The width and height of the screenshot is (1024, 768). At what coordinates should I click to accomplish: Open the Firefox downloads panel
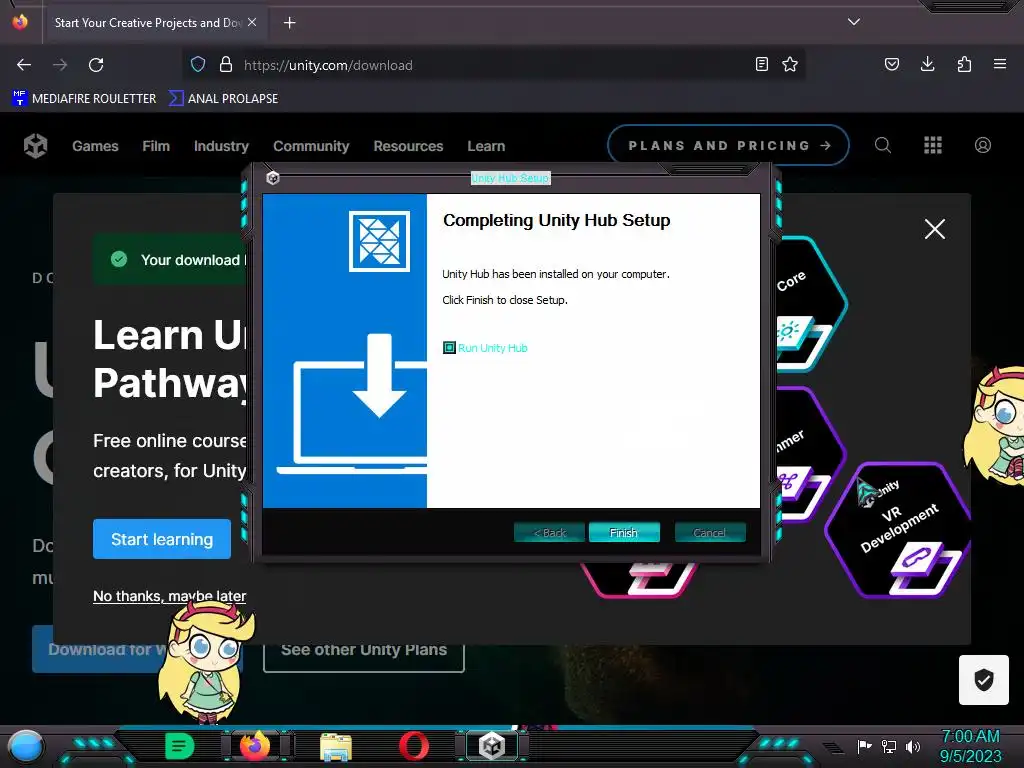927,64
